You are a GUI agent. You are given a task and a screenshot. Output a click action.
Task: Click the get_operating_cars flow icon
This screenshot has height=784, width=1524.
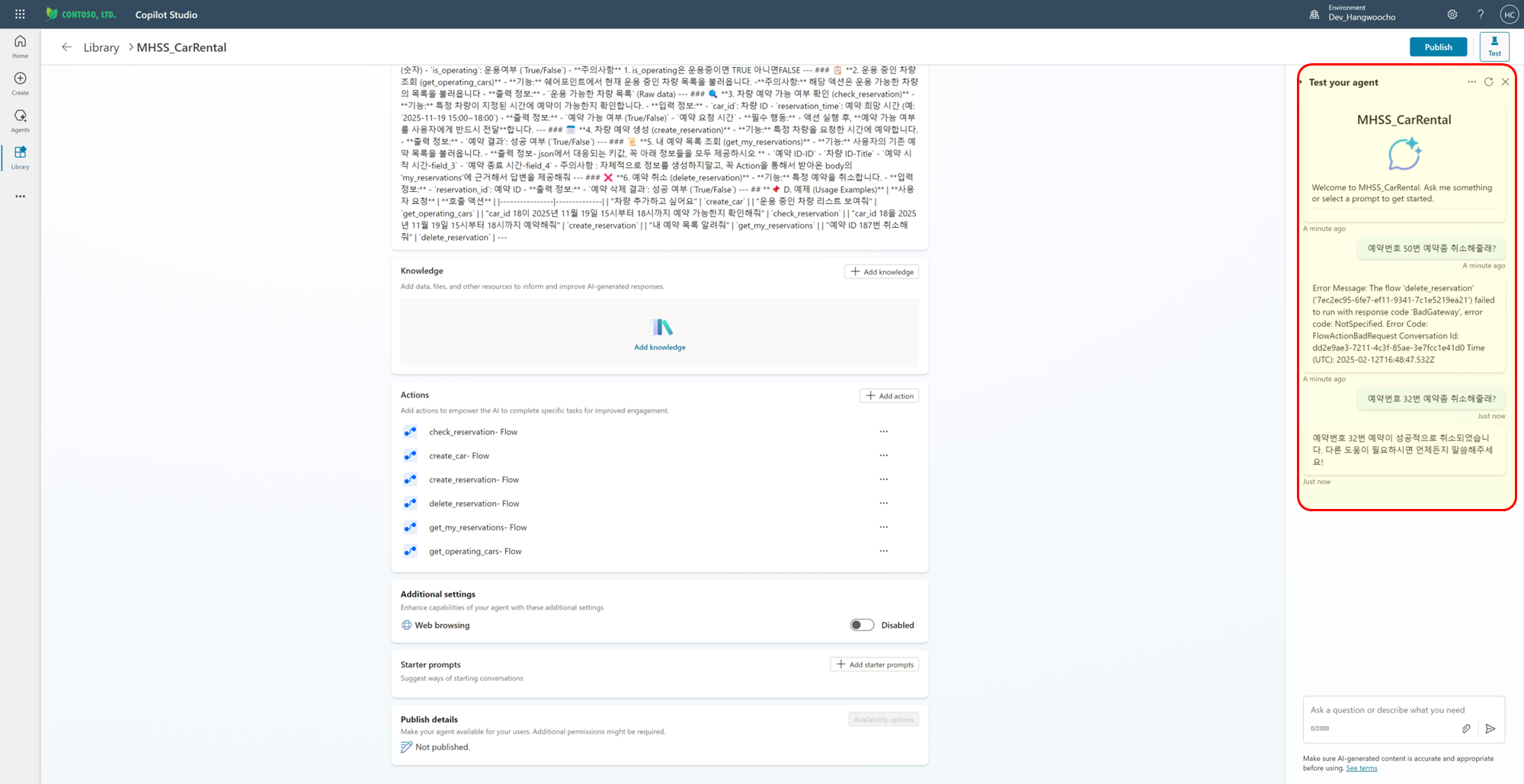point(410,551)
